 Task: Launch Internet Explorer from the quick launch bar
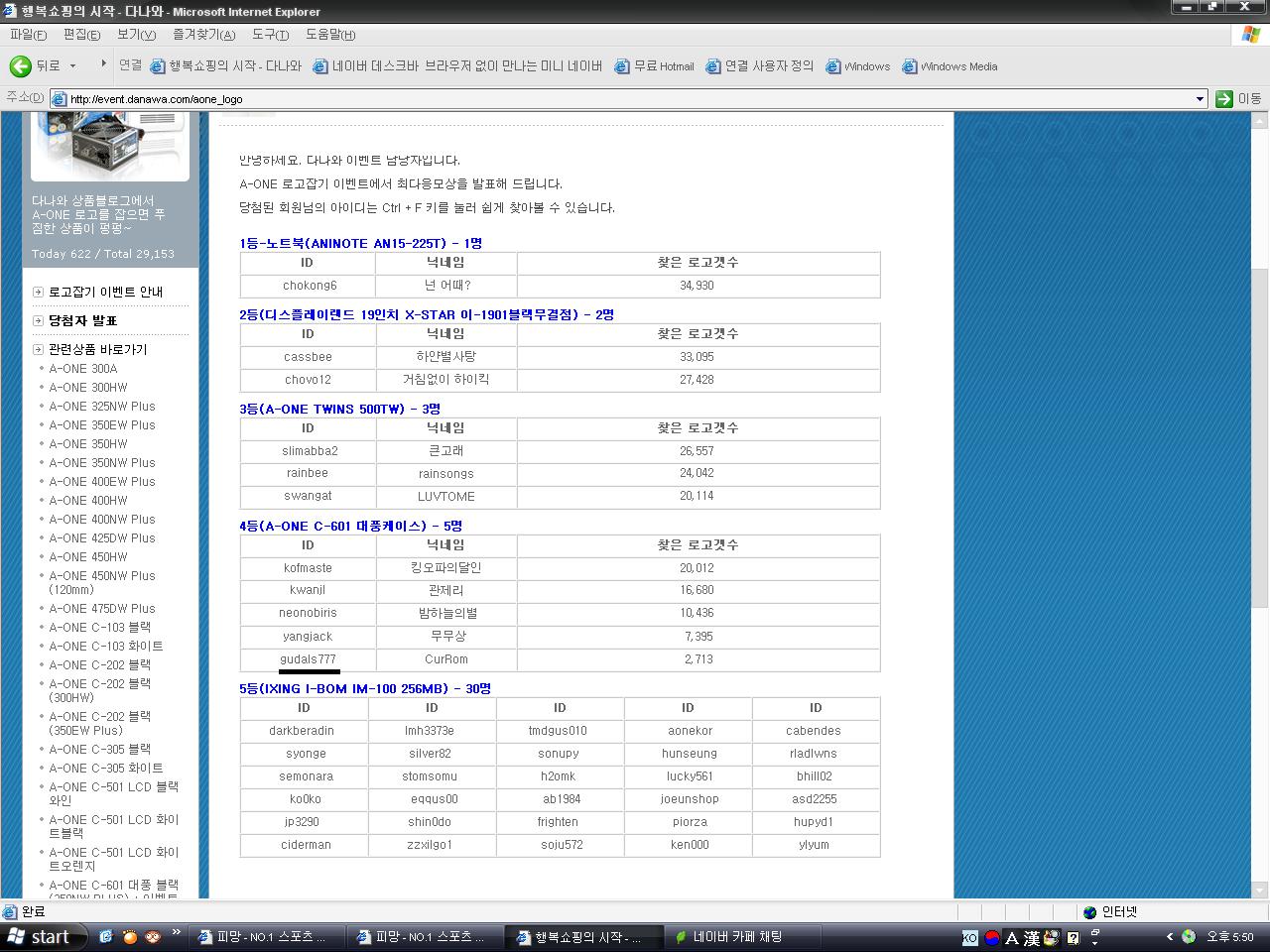point(106,936)
